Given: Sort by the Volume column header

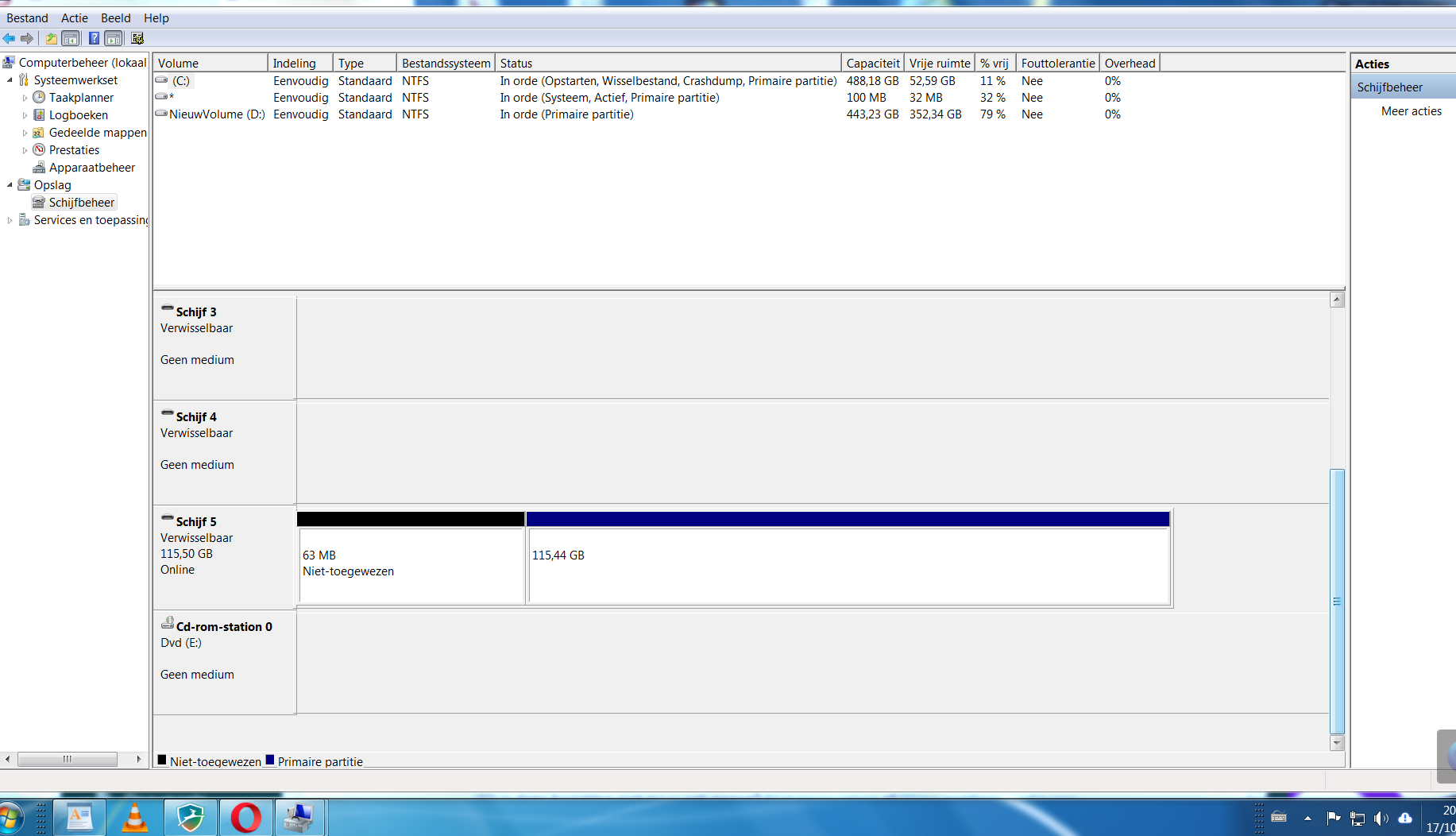Looking at the screenshot, I should (x=210, y=63).
